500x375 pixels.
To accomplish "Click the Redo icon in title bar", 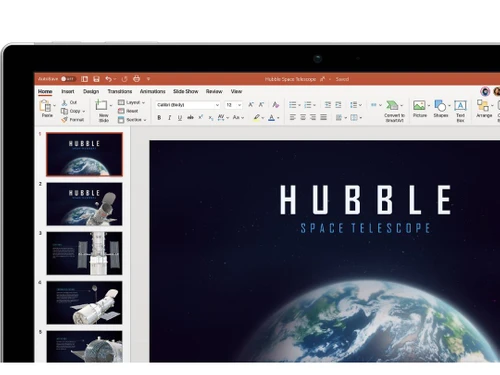I will point(124,79).
